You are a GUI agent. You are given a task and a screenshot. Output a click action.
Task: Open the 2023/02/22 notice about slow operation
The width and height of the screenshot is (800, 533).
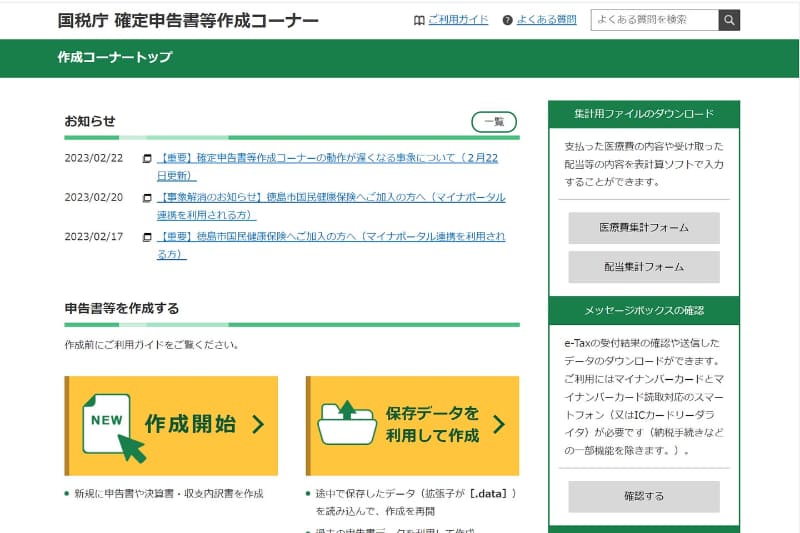pos(328,167)
